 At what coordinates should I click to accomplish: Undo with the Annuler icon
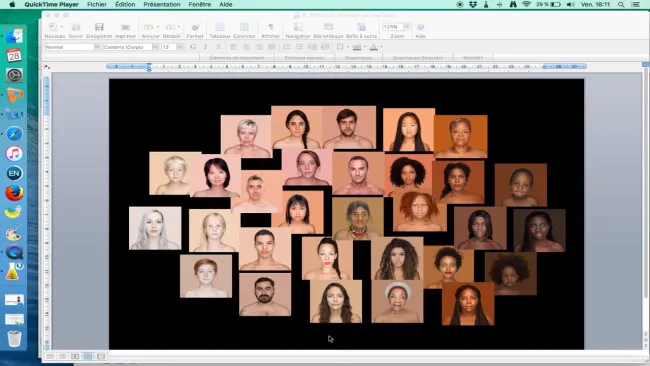148,27
